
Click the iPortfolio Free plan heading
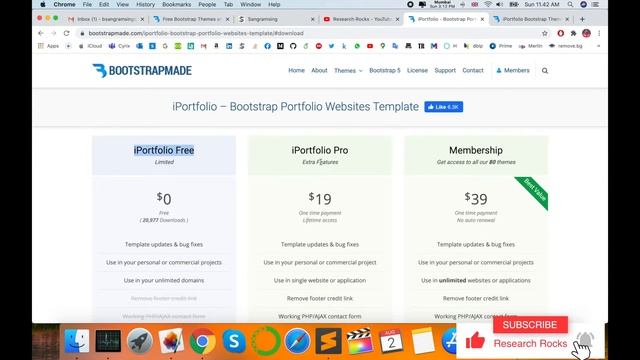click(164, 150)
